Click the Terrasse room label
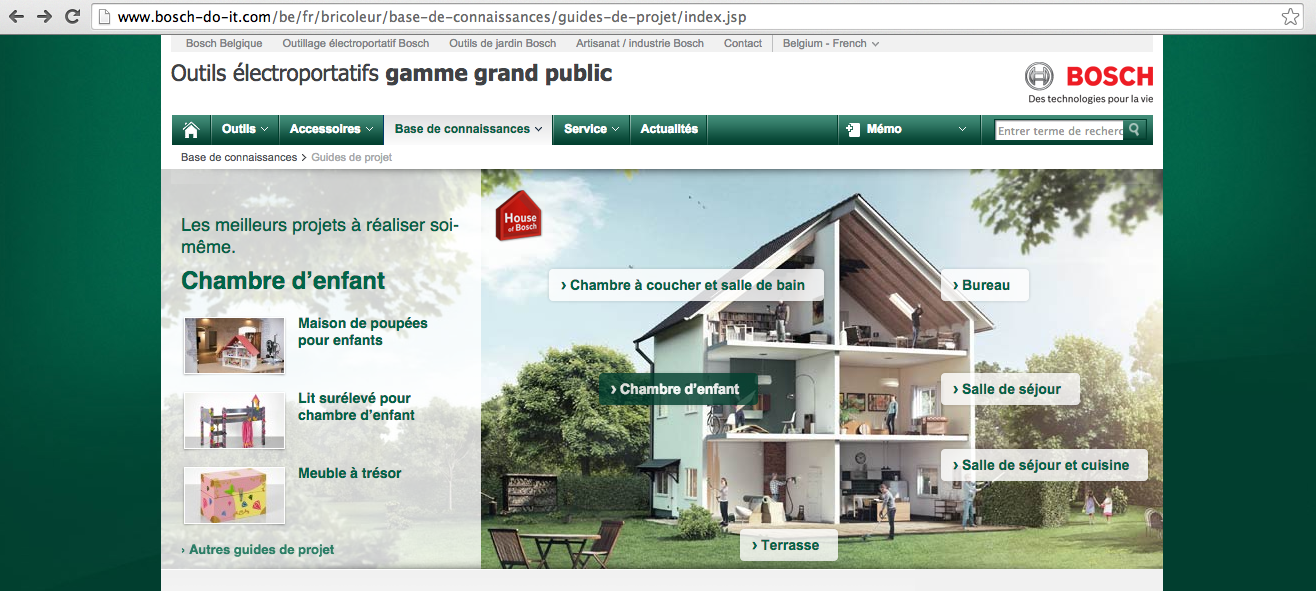This screenshot has width=1316, height=591. 788,545
